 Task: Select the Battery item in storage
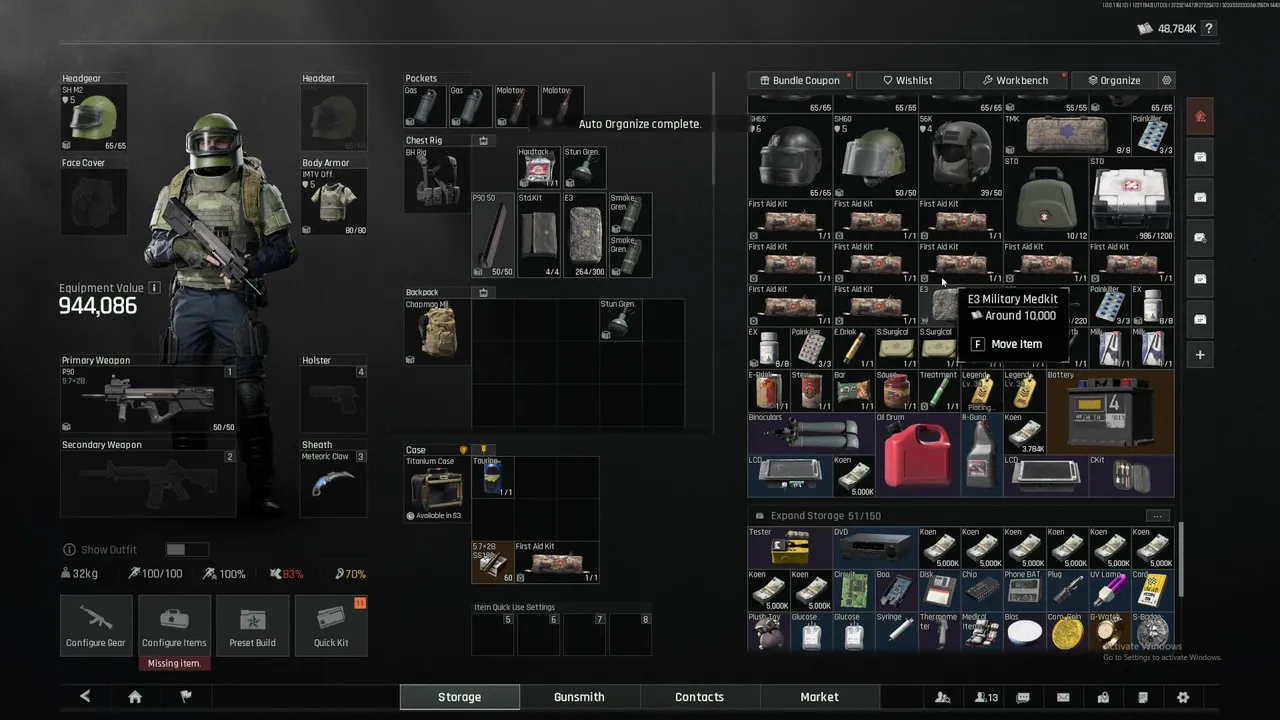coord(1110,411)
